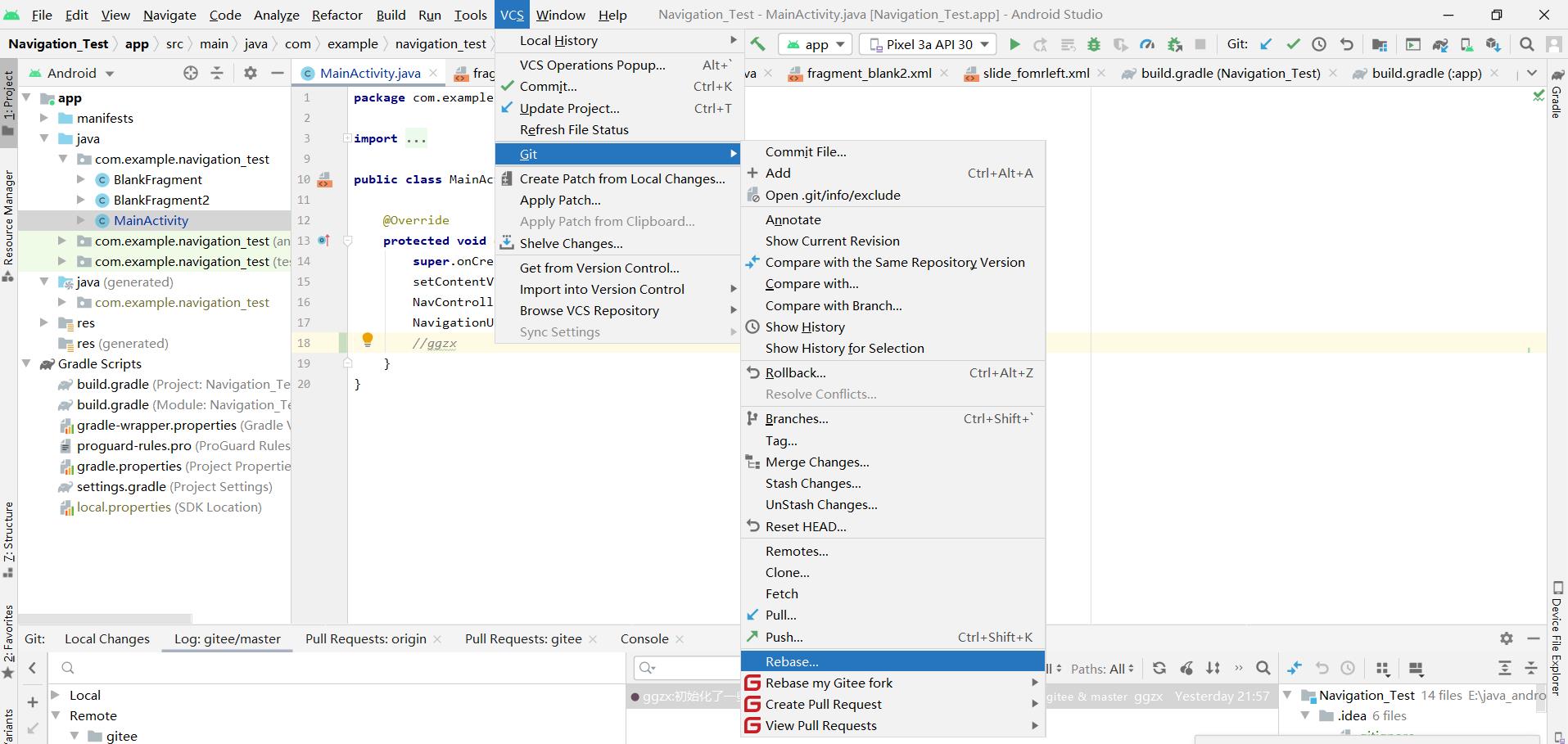The width and height of the screenshot is (1568, 744).
Task: Sync project with Gradle files icon
Action: (1440, 44)
